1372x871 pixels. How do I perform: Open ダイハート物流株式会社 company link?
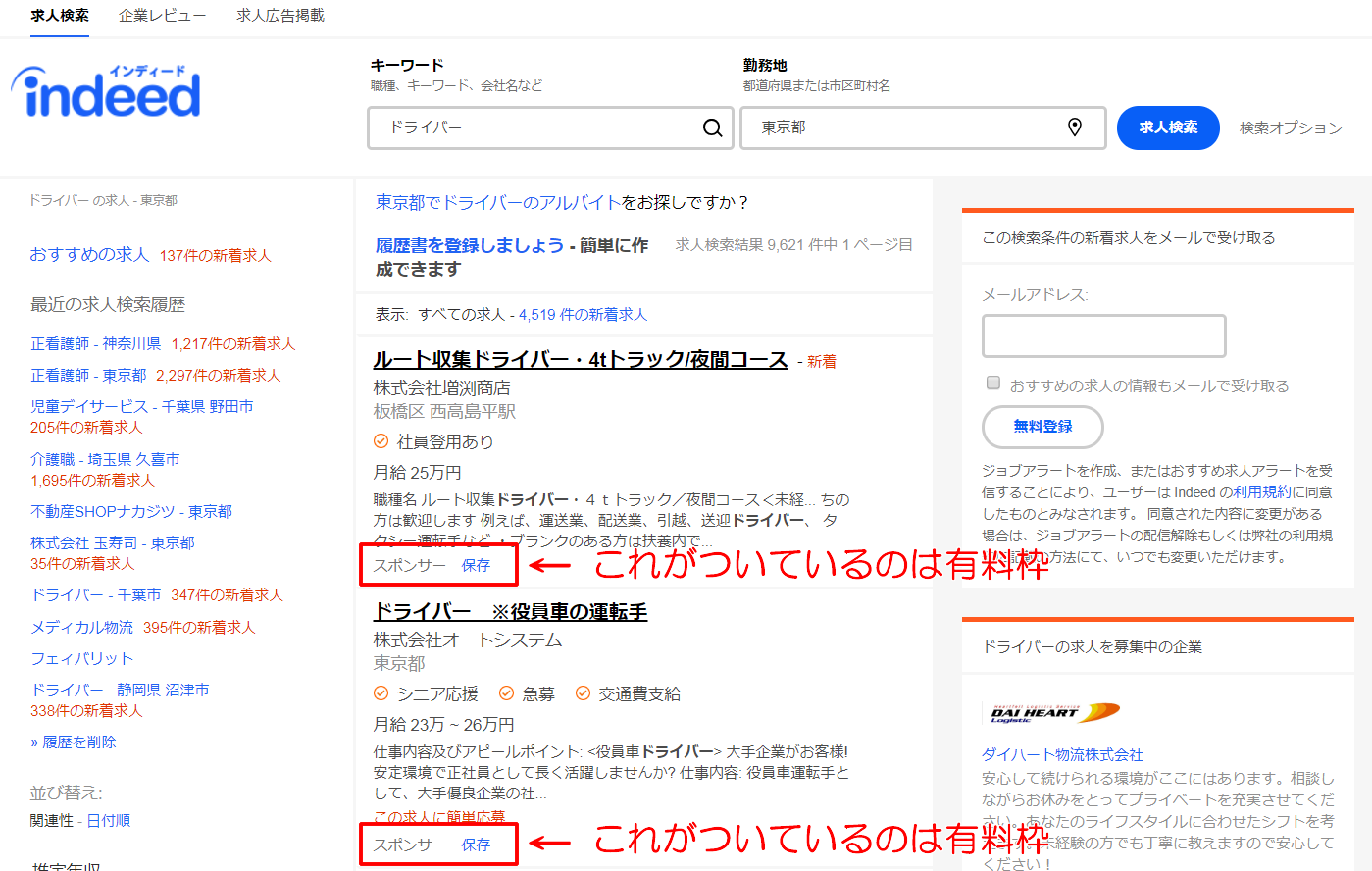click(x=1063, y=755)
